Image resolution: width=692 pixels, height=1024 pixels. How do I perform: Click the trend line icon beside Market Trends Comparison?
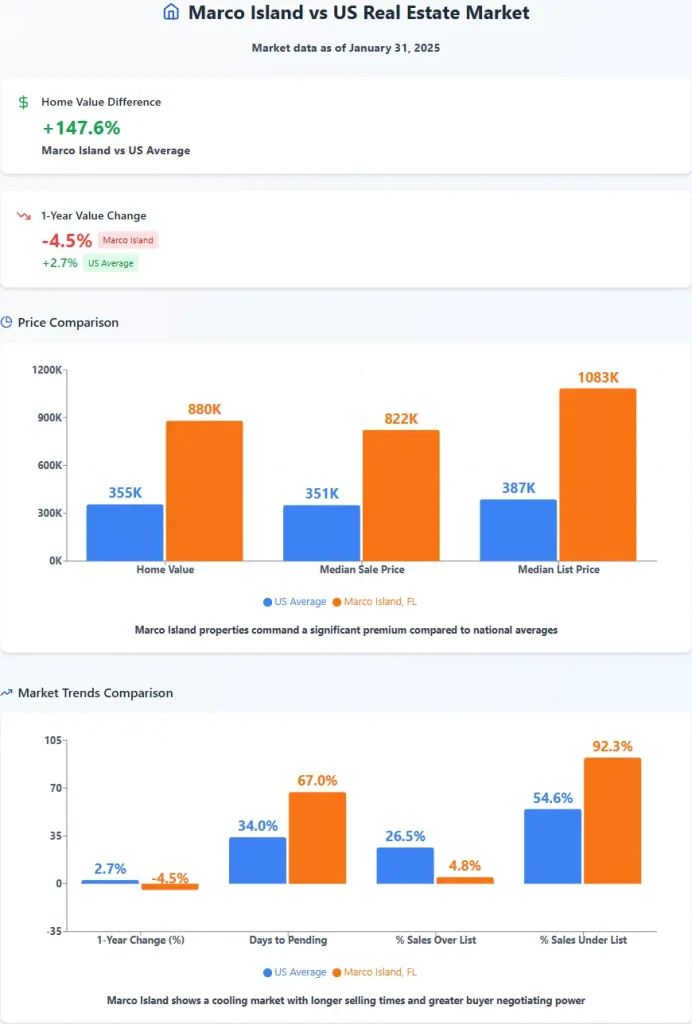[7, 693]
